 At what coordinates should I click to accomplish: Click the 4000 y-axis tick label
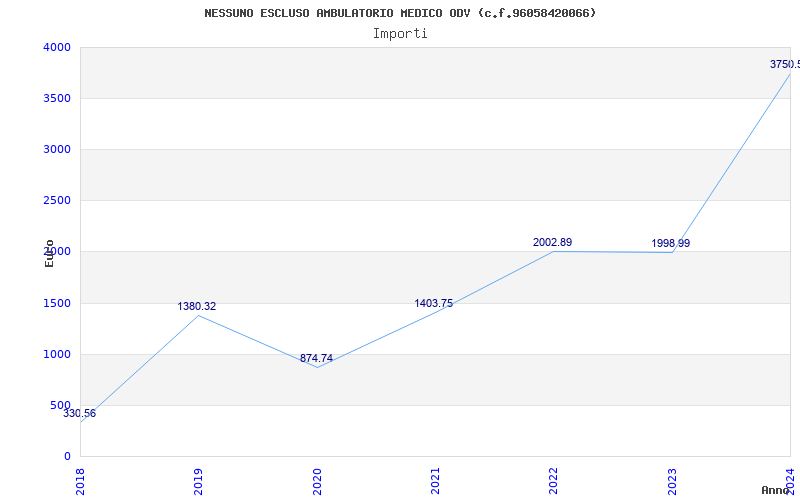pyautogui.click(x=57, y=47)
